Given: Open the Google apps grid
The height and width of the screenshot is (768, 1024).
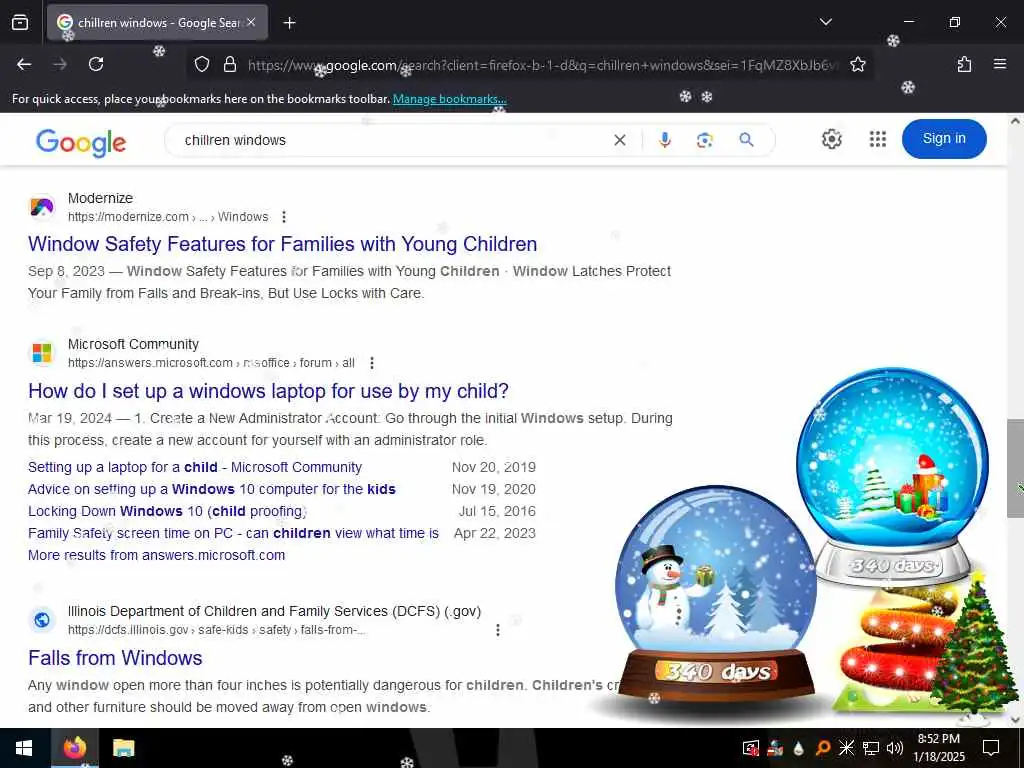Looking at the screenshot, I should click(878, 139).
